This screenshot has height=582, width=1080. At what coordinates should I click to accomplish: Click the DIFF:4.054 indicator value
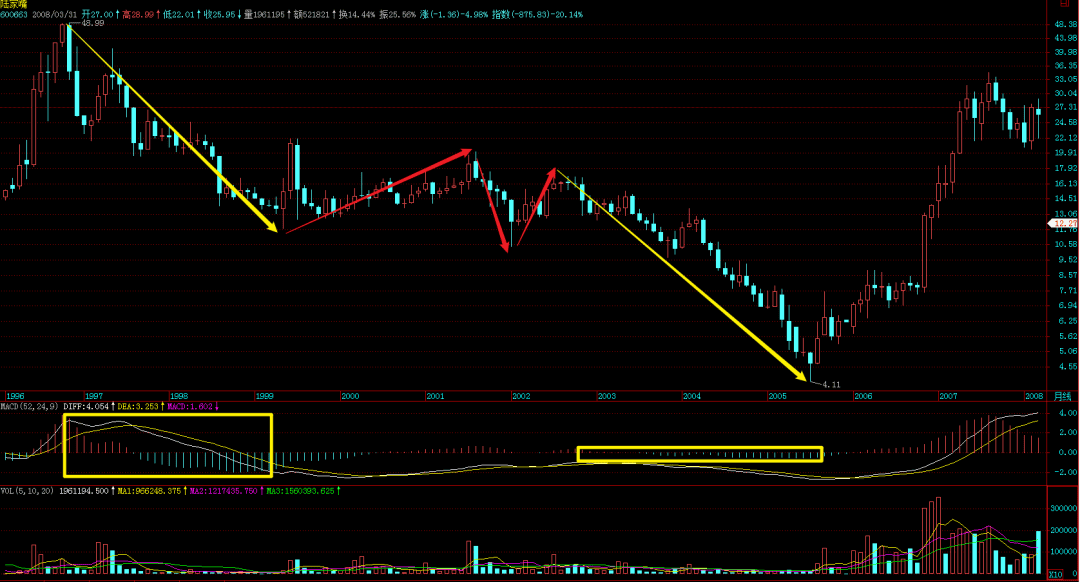pyautogui.click(x=86, y=406)
